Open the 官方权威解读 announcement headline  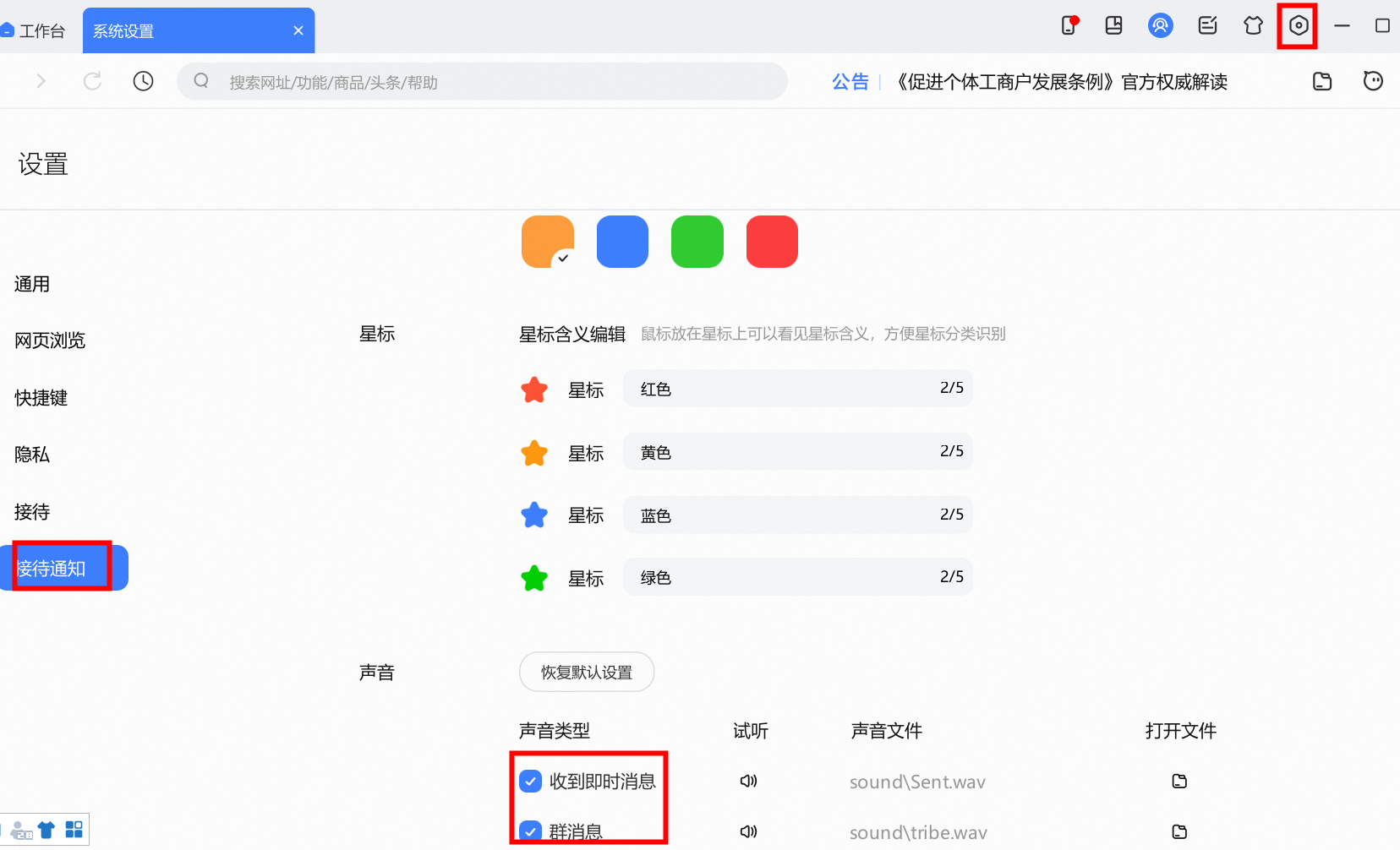click(x=1063, y=81)
